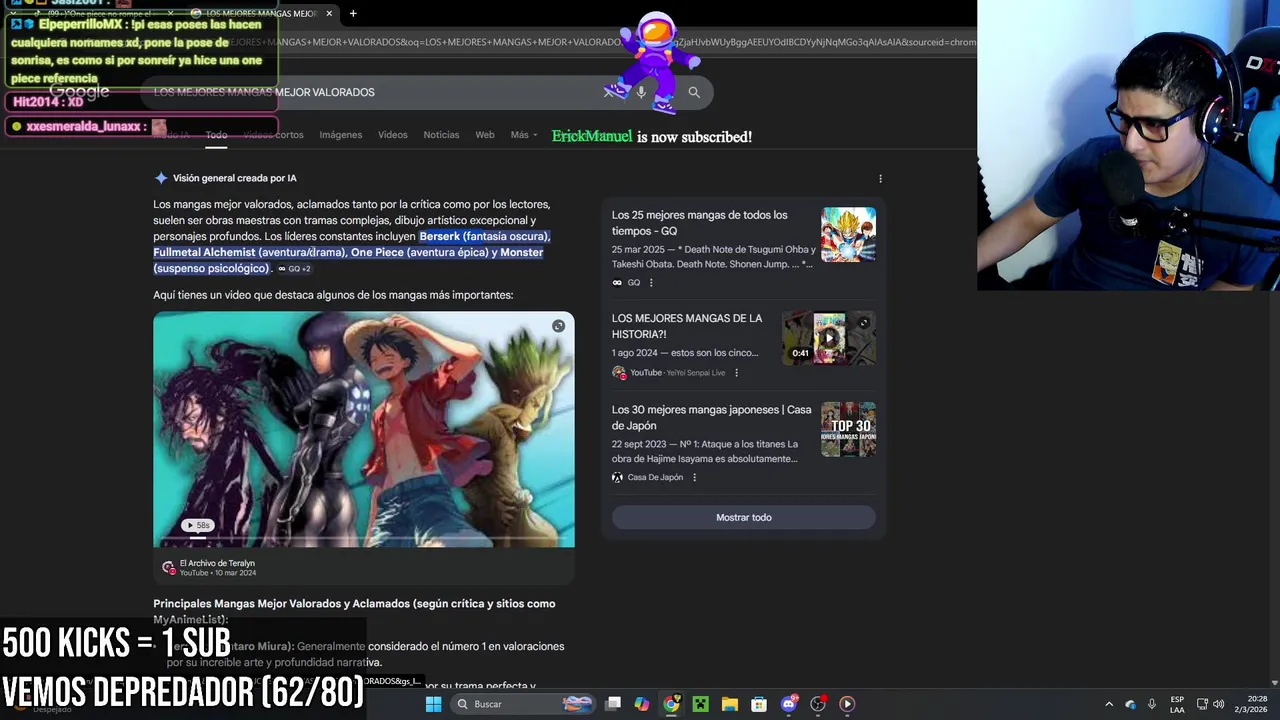Click the Google search magnifier icon
This screenshot has height=720, width=1280.
[x=694, y=92]
